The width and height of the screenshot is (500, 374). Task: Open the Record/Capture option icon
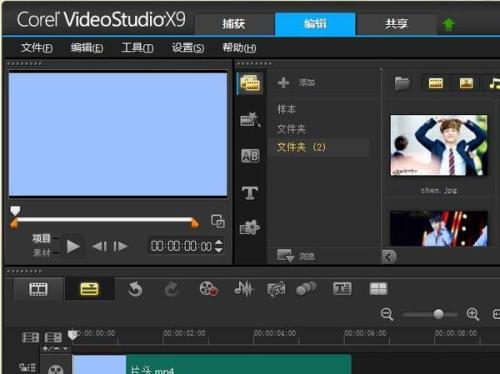coord(209,289)
